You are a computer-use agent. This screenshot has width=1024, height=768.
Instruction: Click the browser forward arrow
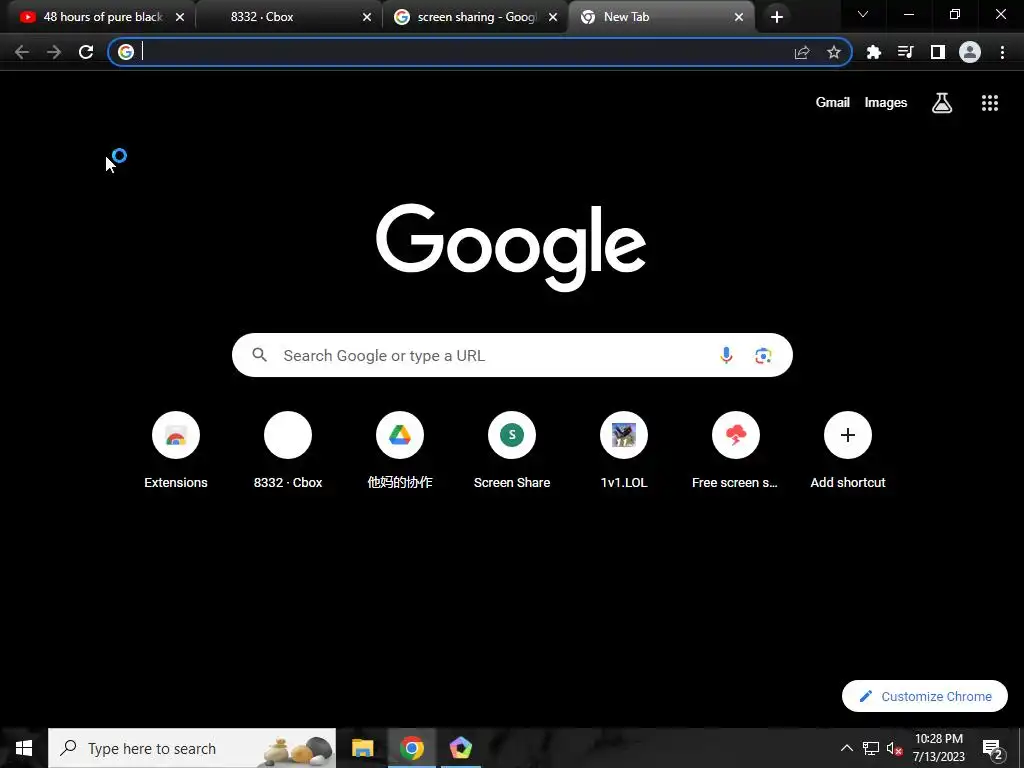54,52
